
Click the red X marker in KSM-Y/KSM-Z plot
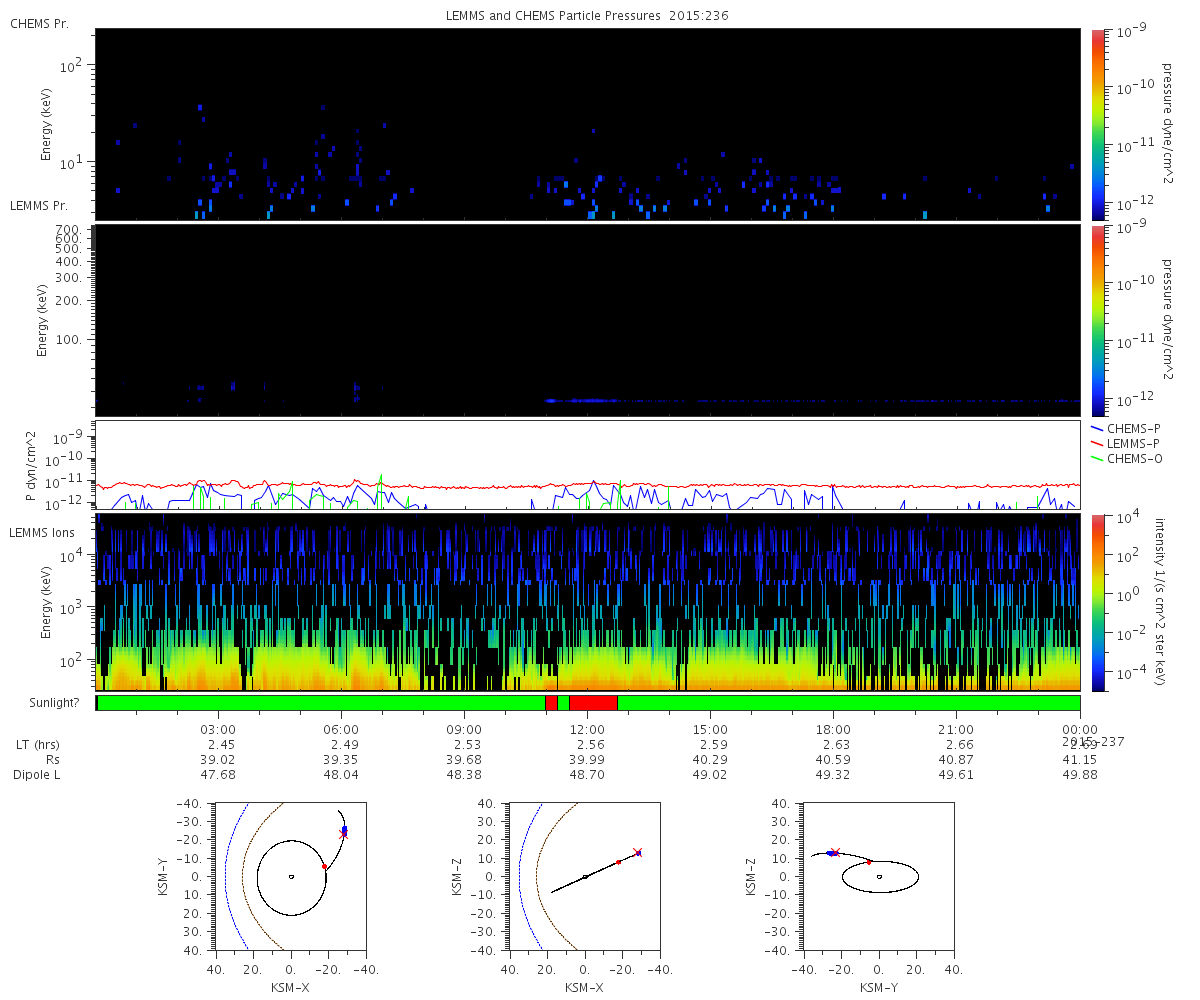coord(836,852)
